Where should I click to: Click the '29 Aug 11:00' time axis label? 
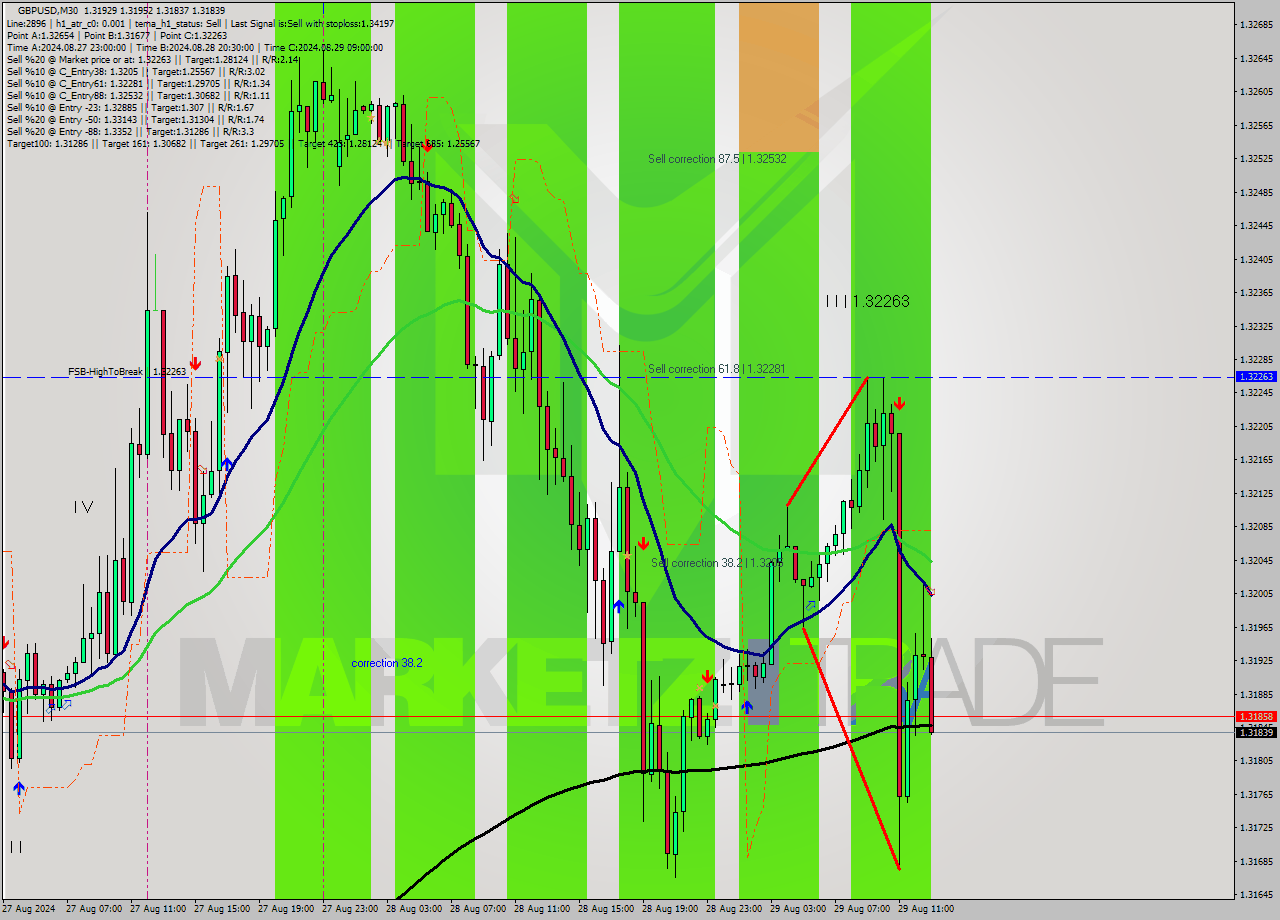tap(928, 909)
